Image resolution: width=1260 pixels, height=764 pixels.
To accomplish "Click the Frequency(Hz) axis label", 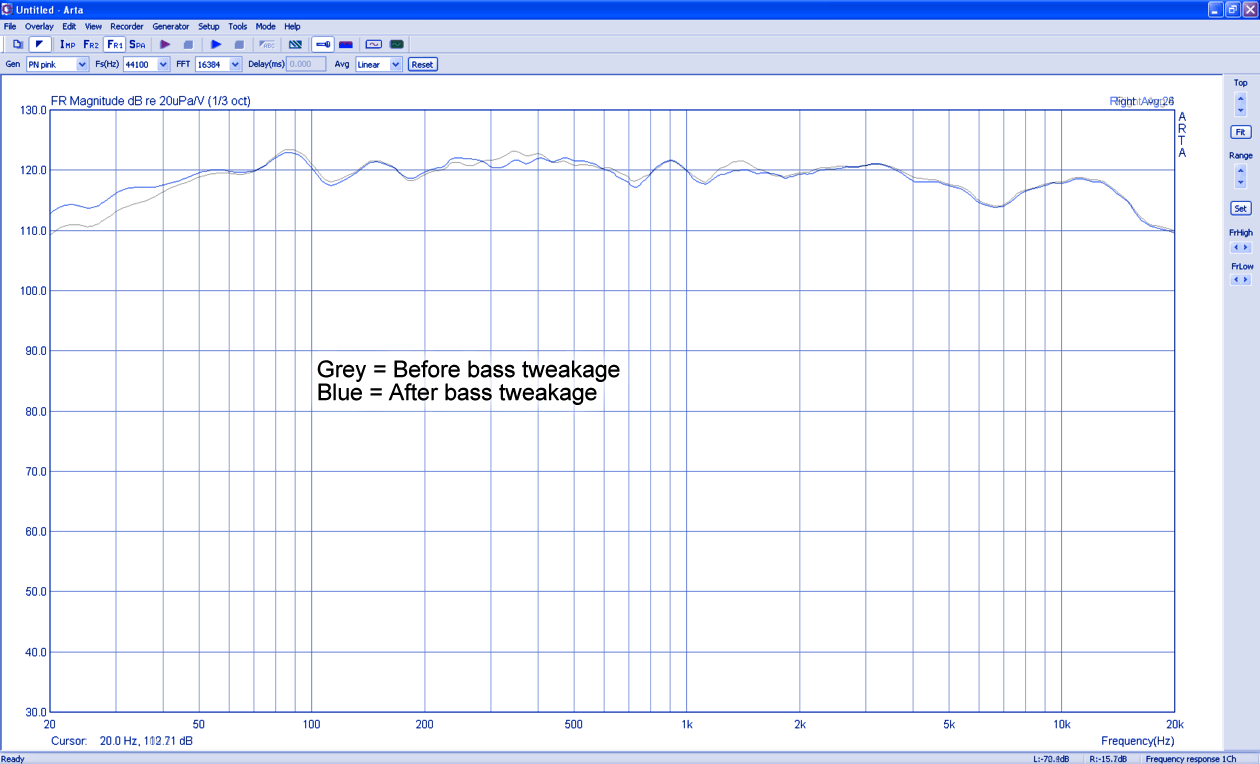I will [x=1137, y=741].
